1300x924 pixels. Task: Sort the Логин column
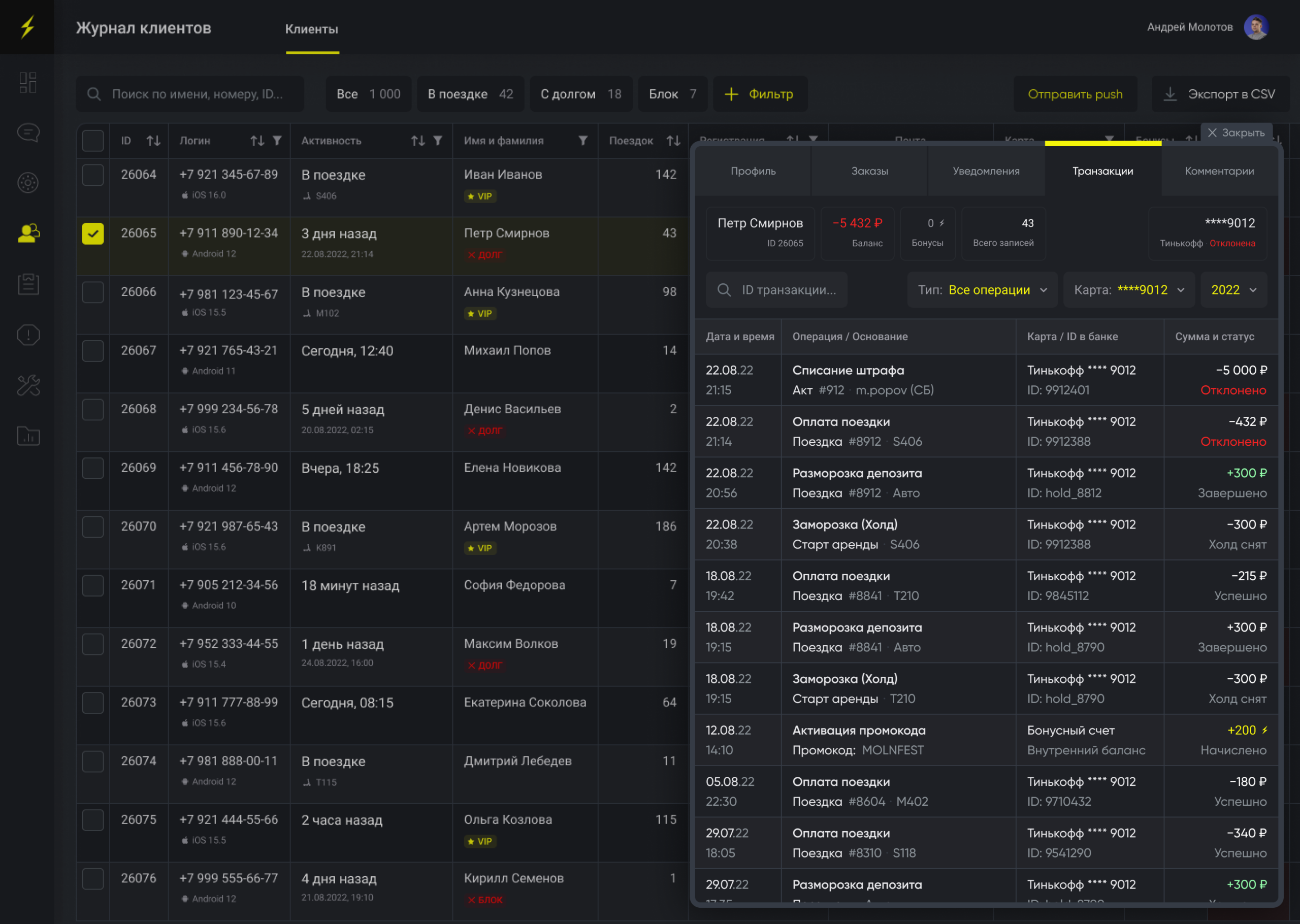257,141
